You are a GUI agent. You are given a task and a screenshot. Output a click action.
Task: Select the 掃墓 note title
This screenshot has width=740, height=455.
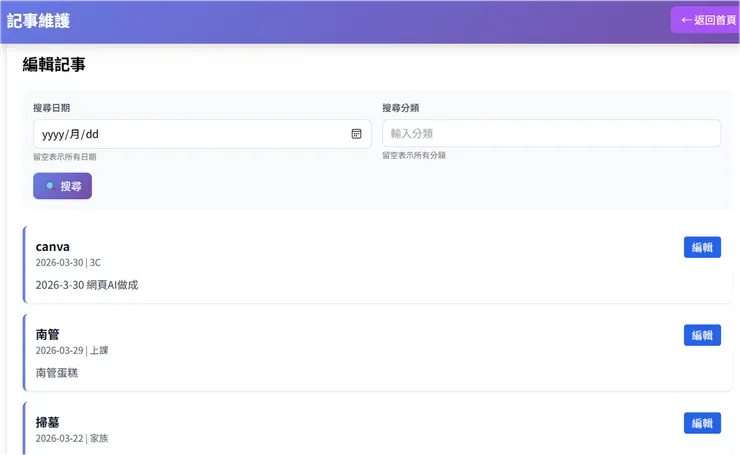(47, 422)
